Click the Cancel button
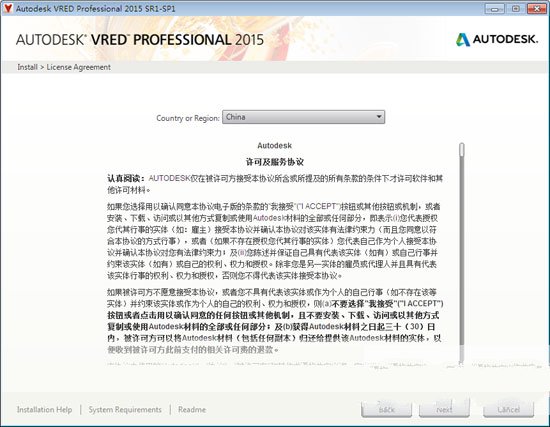Screen dimensions: 550x427 (x=509, y=409)
